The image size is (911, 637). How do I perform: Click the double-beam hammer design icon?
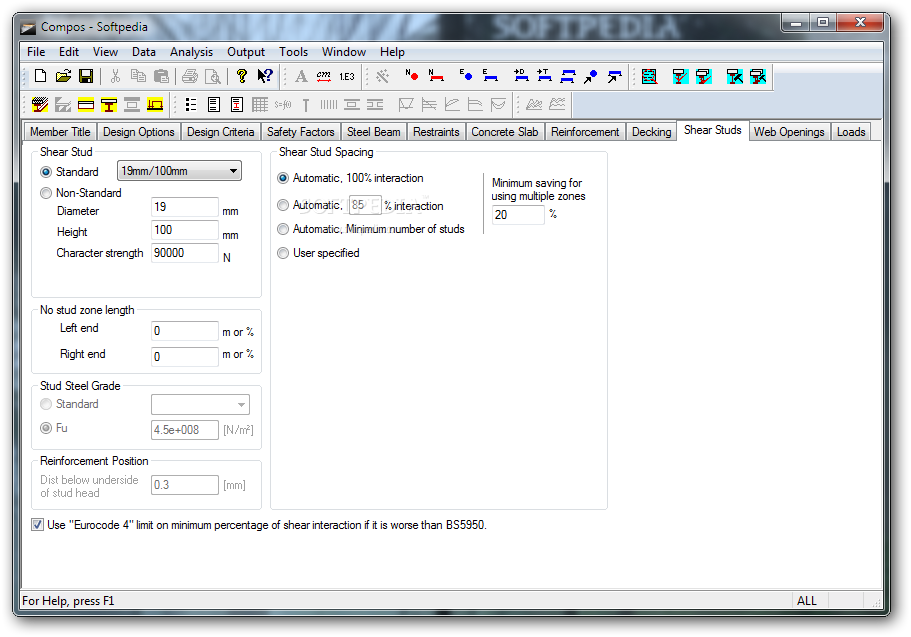click(758, 76)
